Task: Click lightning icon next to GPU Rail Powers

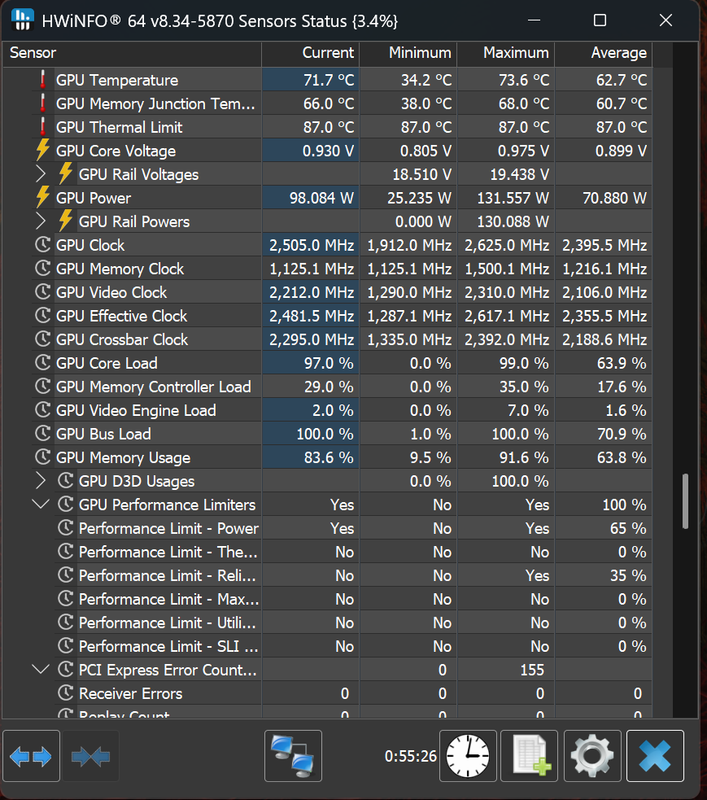Action: (x=65, y=220)
